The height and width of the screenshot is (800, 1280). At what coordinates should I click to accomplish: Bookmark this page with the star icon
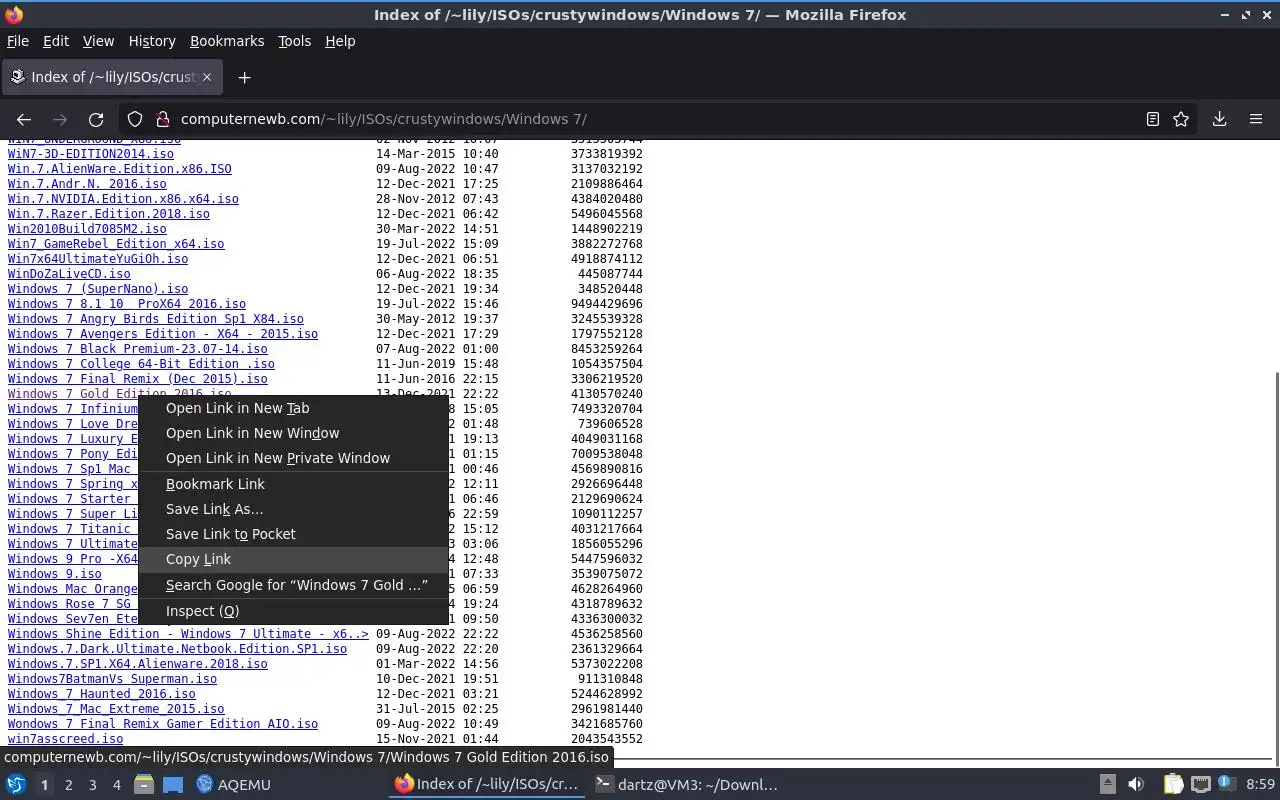tap(1181, 119)
